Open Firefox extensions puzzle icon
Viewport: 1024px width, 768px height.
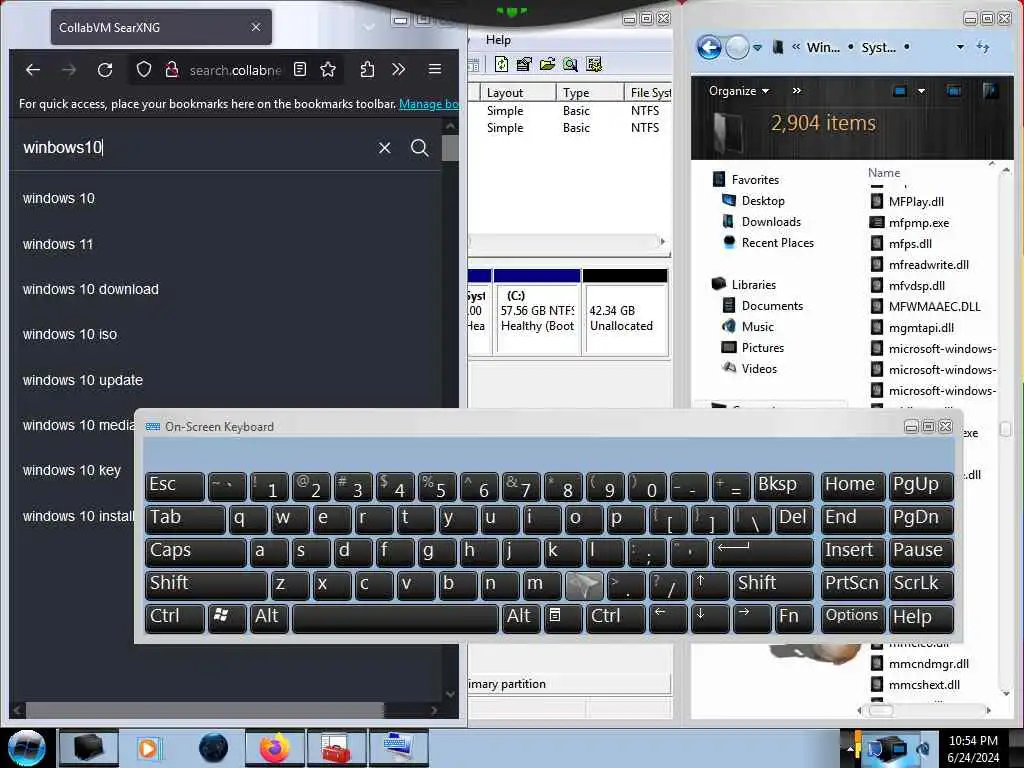coord(367,69)
